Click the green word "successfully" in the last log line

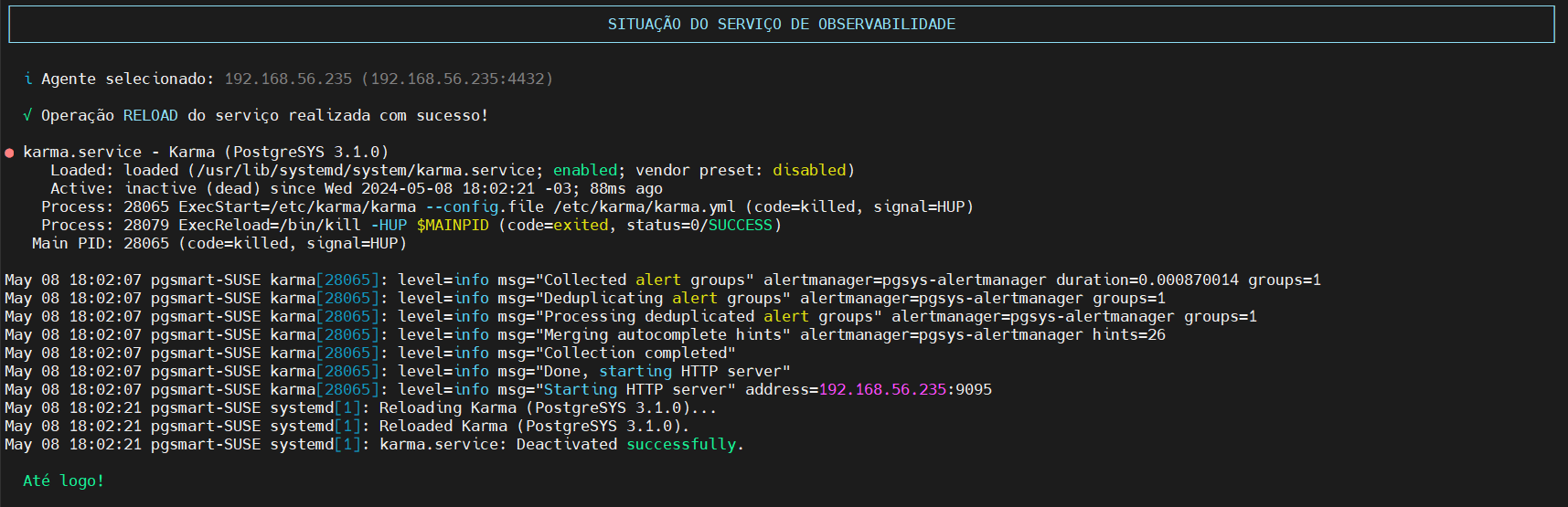[x=681, y=444]
